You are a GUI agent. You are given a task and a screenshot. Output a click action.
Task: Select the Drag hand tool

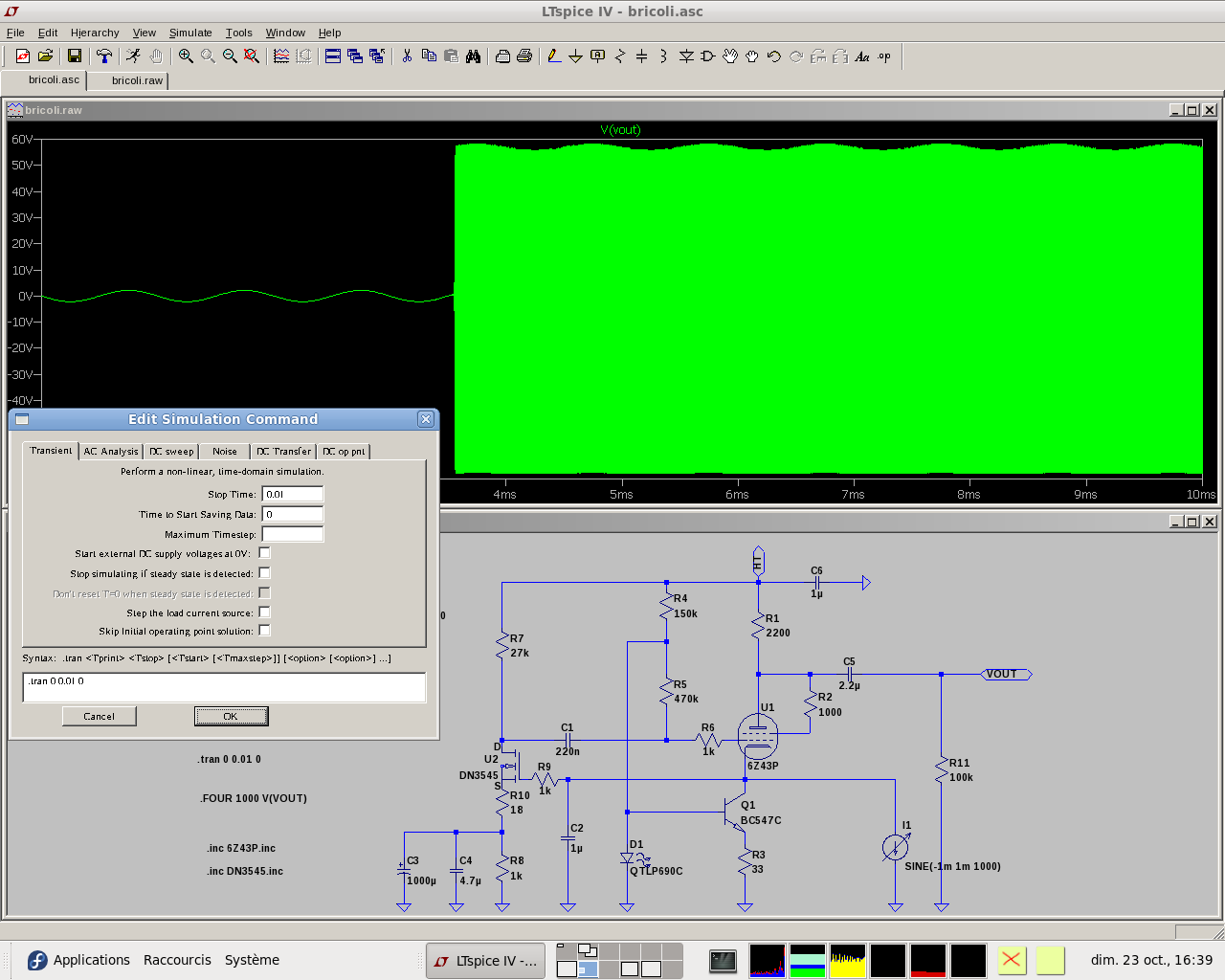(752, 56)
